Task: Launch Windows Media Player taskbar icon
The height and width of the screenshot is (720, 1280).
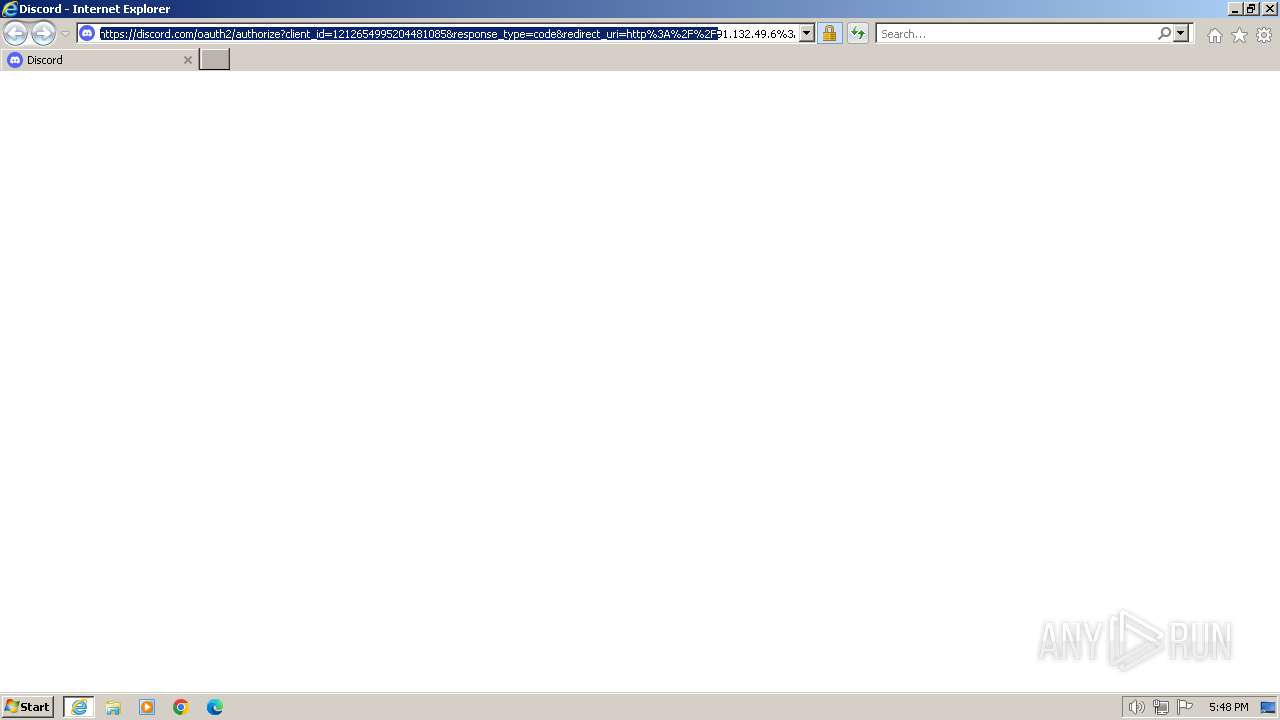Action: pos(147,707)
